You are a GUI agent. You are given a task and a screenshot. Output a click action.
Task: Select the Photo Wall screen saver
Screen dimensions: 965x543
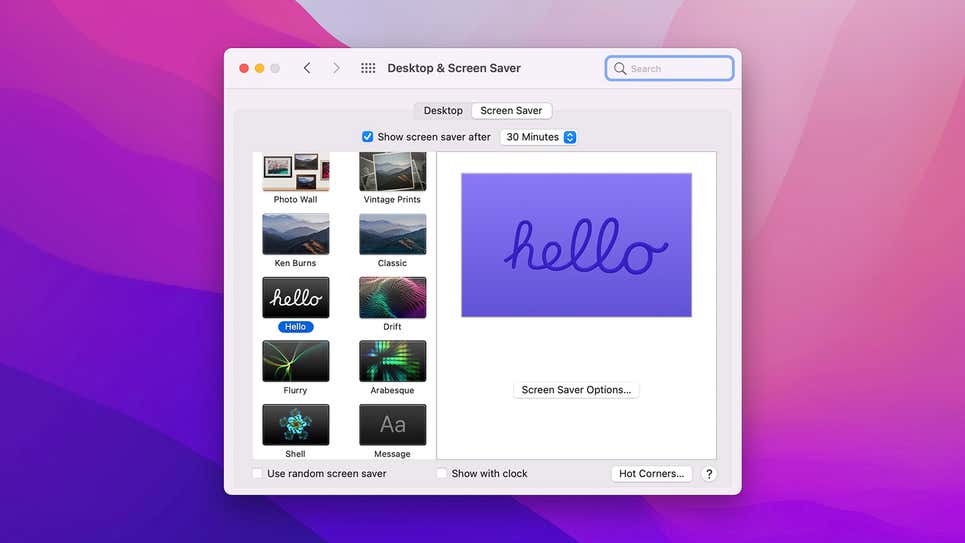point(295,172)
